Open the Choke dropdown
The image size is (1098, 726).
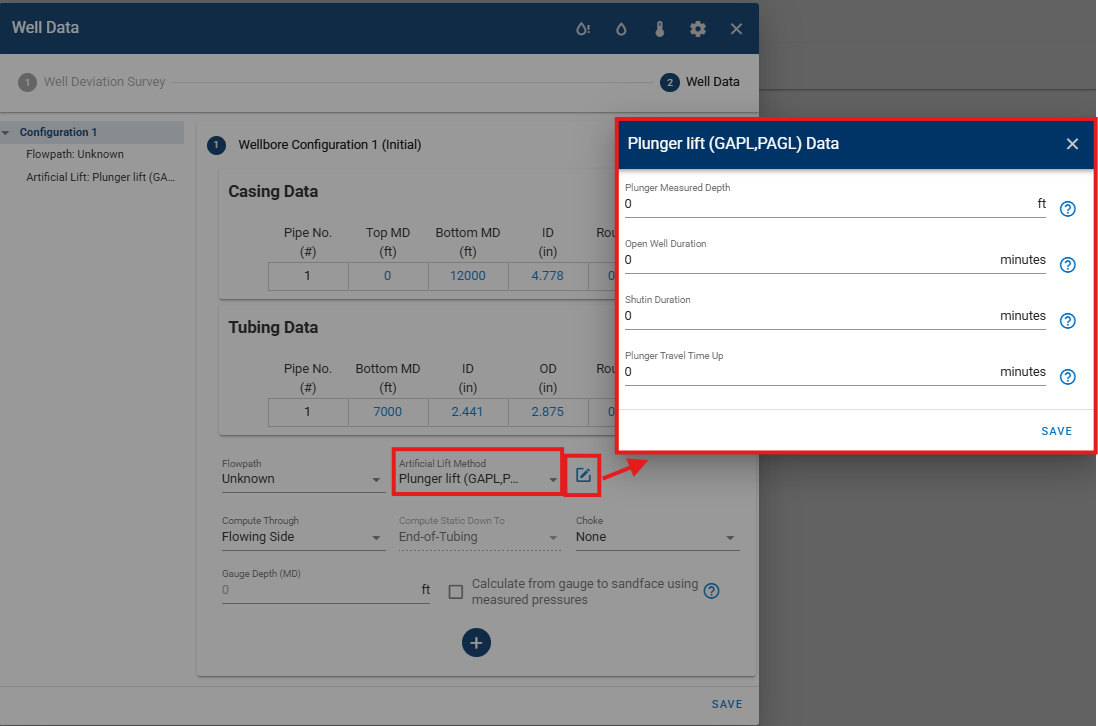tap(656, 537)
